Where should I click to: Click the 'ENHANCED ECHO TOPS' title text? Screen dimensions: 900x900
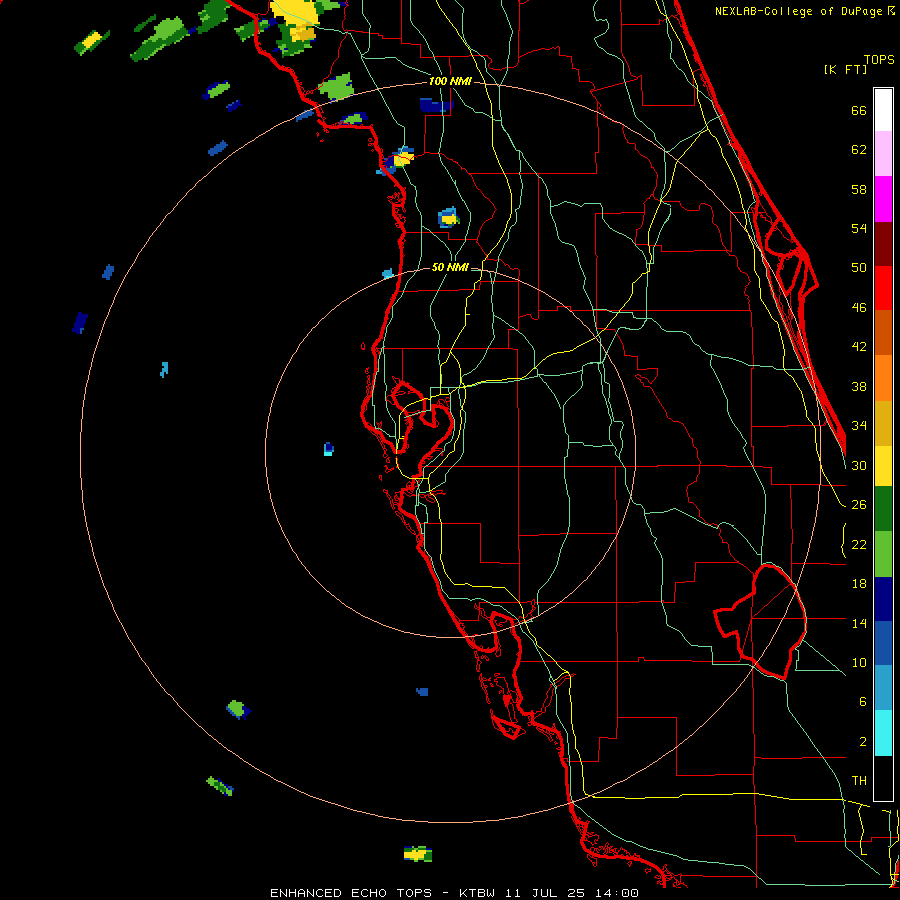pos(351,893)
